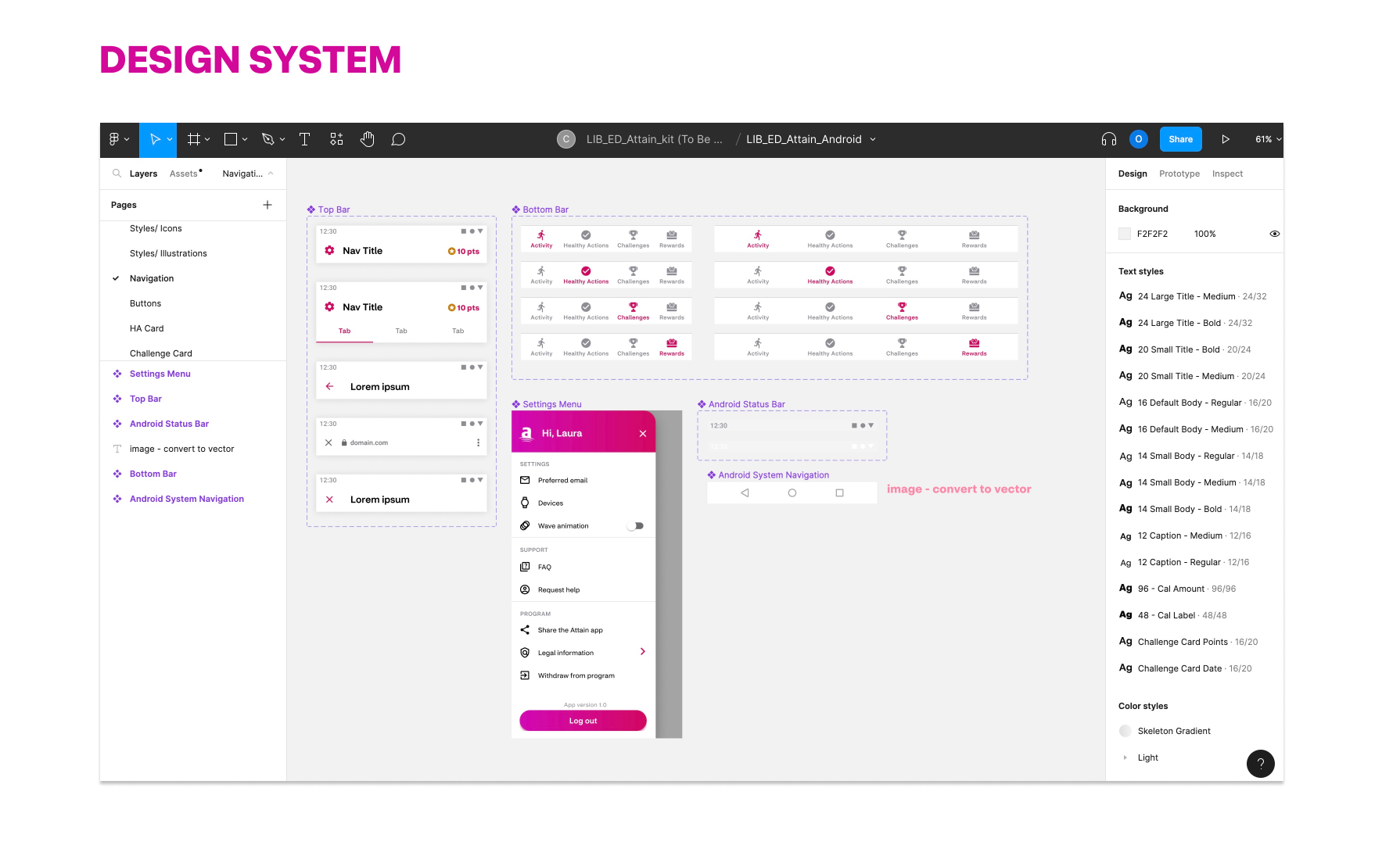Click the file owner avatar C
Image resolution: width=1400 pixels, height=856 pixels.
coord(566,139)
